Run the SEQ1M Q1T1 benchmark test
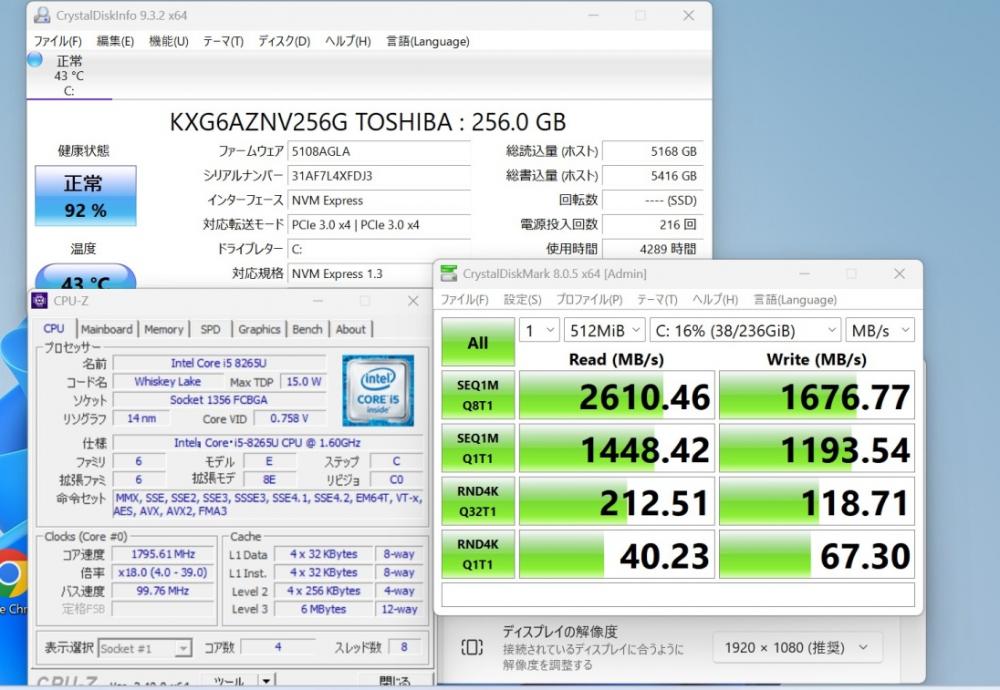The image size is (1000, 690). (x=478, y=448)
